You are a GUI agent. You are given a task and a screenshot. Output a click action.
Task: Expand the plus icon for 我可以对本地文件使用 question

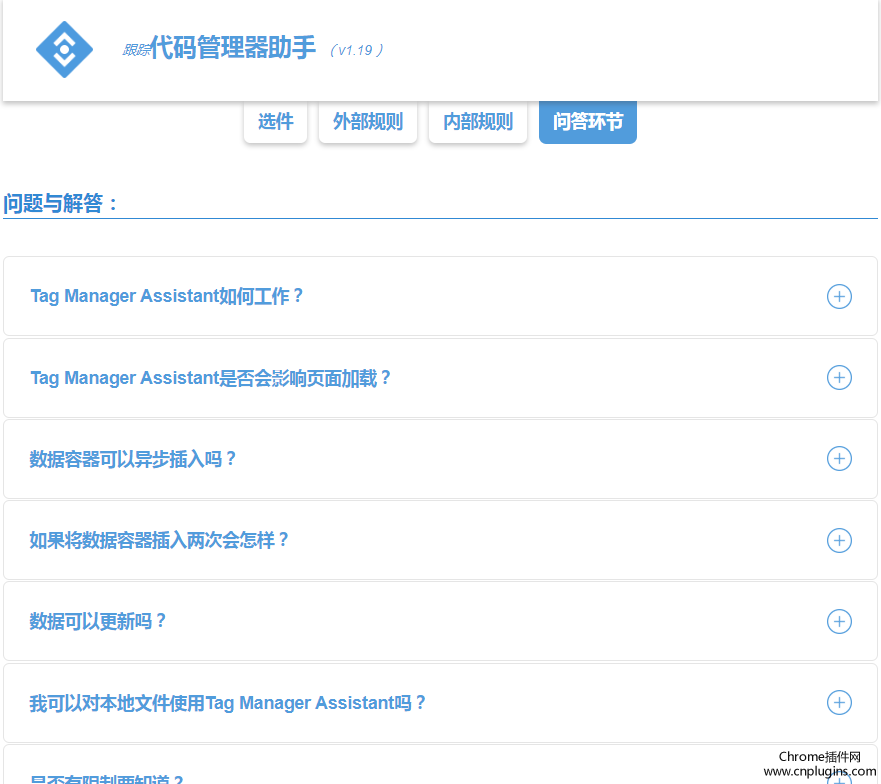[x=839, y=702]
